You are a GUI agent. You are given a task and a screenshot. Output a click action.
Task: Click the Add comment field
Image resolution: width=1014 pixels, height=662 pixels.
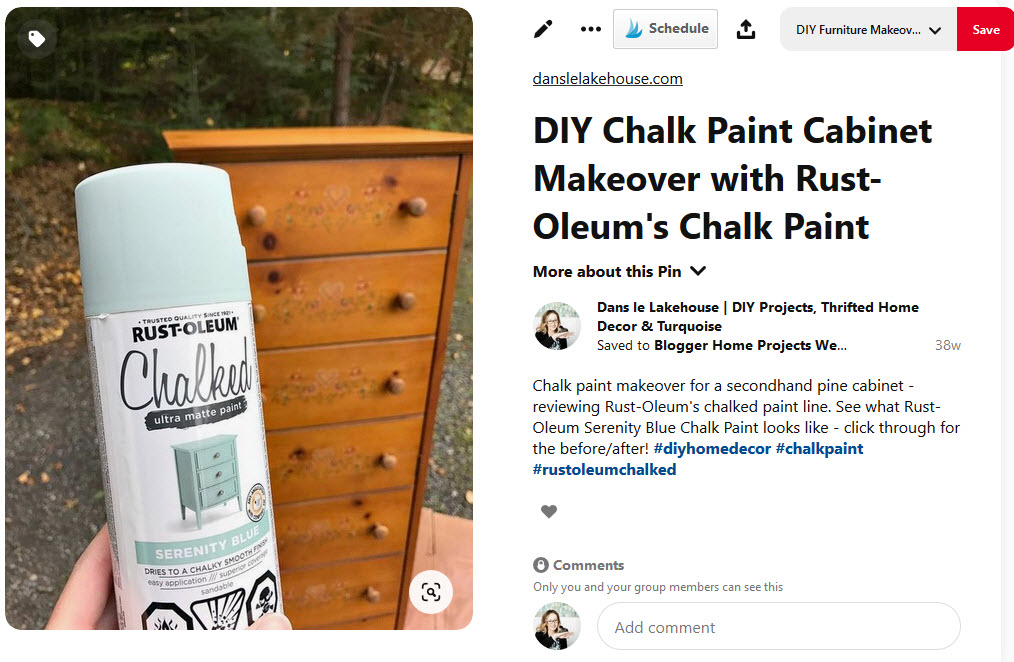tap(779, 626)
